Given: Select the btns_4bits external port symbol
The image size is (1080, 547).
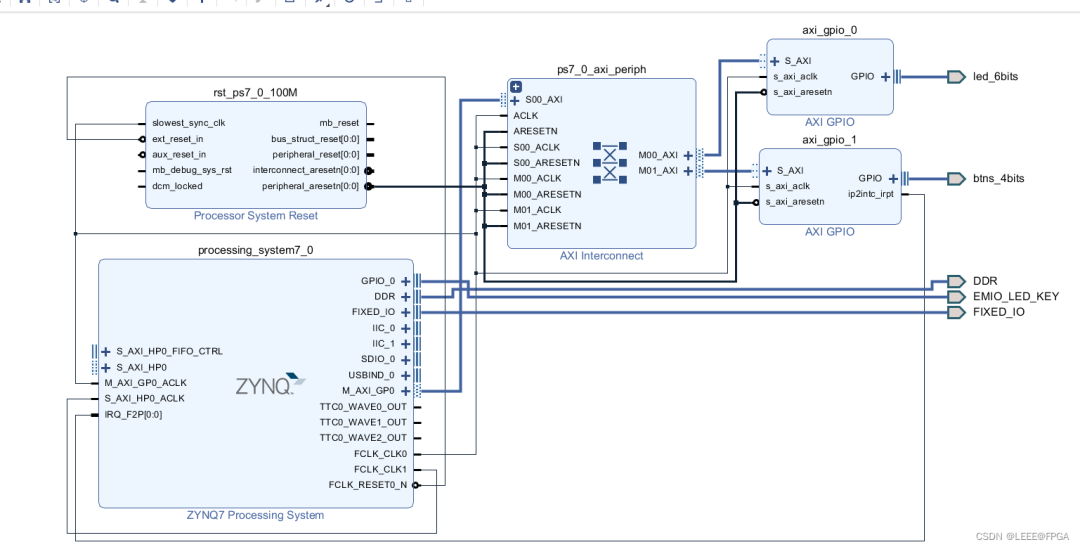Looking at the screenshot, I should [955, 178].
